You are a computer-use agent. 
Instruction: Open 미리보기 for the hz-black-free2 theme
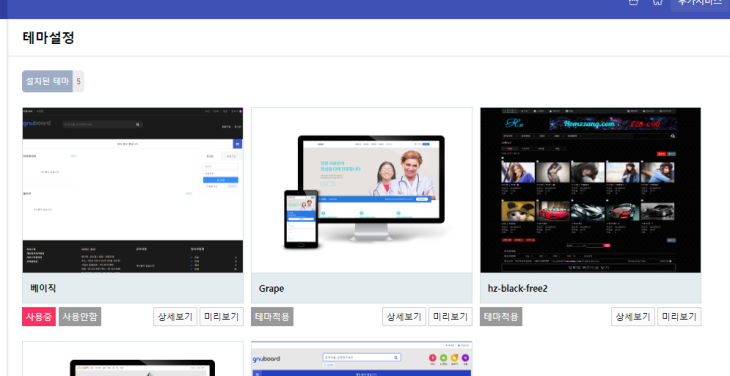coord(679,316)
